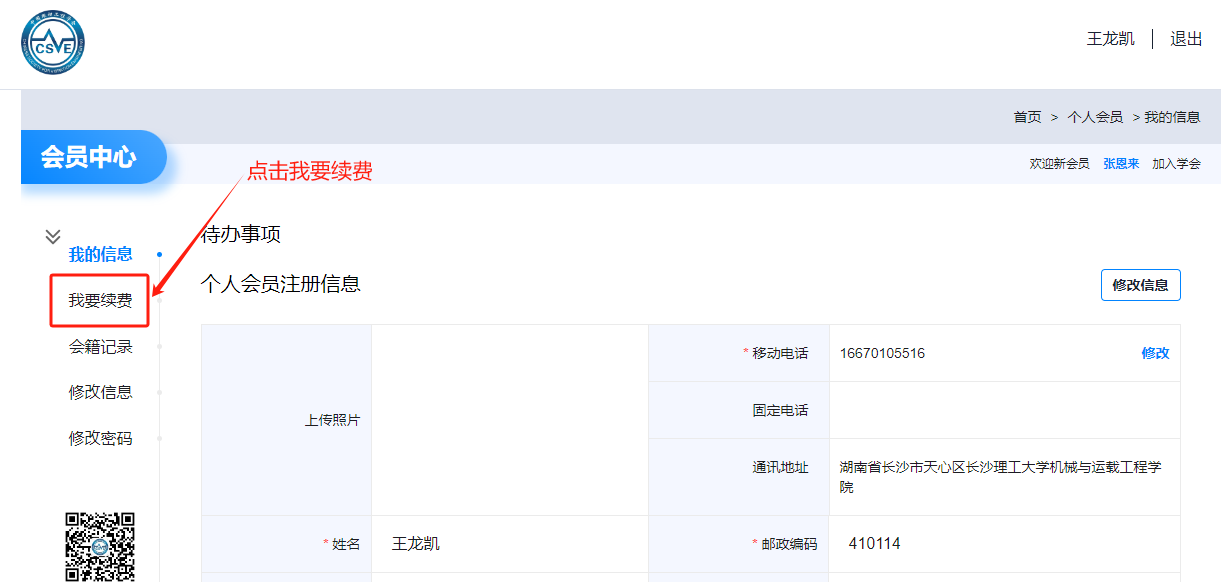Image resolution: width=1221 pixels, height=582 pixels.
Task: Click the 上传照片 photo upload area
Action: click(509, 420)
